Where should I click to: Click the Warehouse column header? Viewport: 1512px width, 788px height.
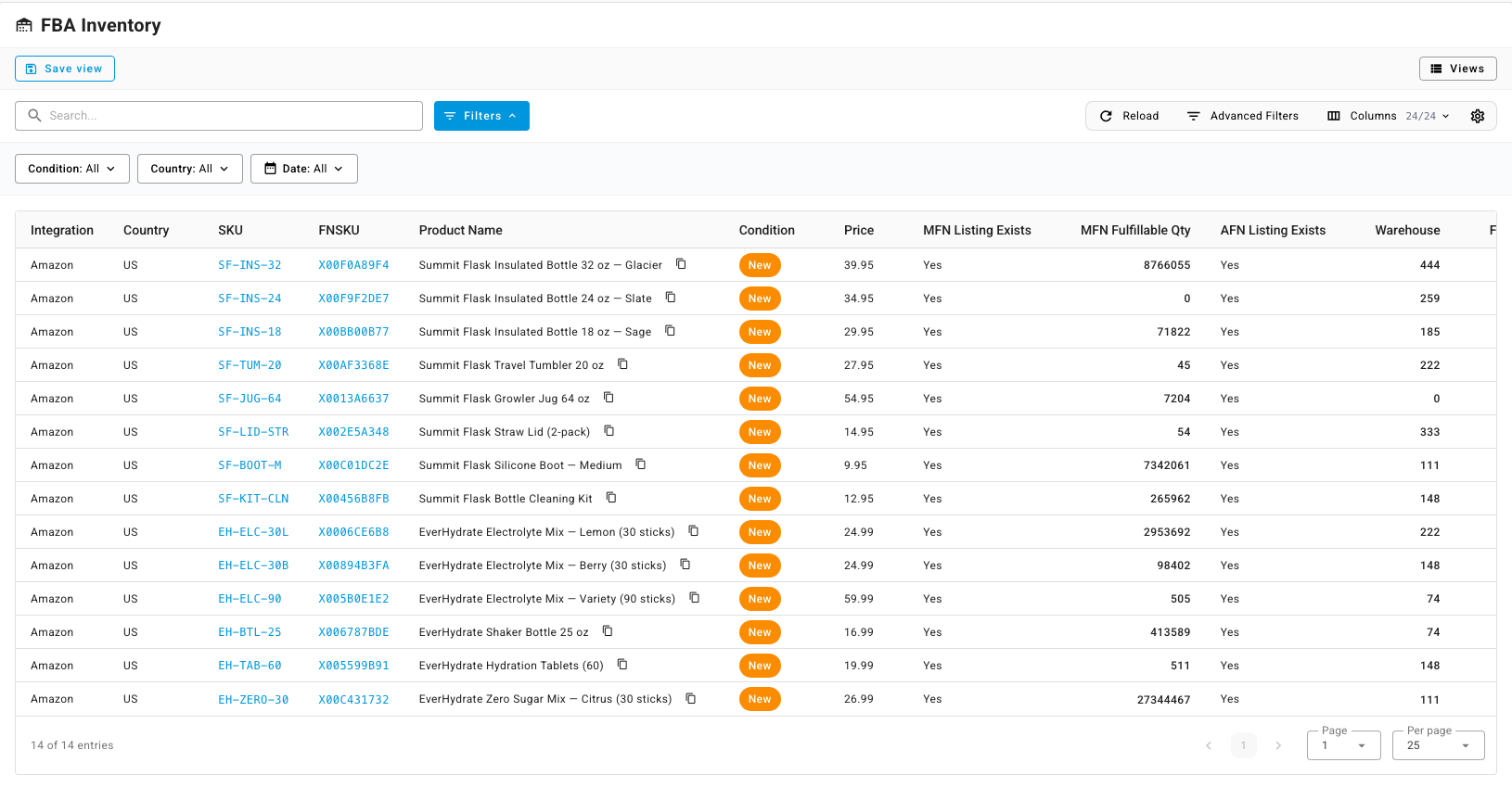pyautogui.click(x=1407, y=230)
